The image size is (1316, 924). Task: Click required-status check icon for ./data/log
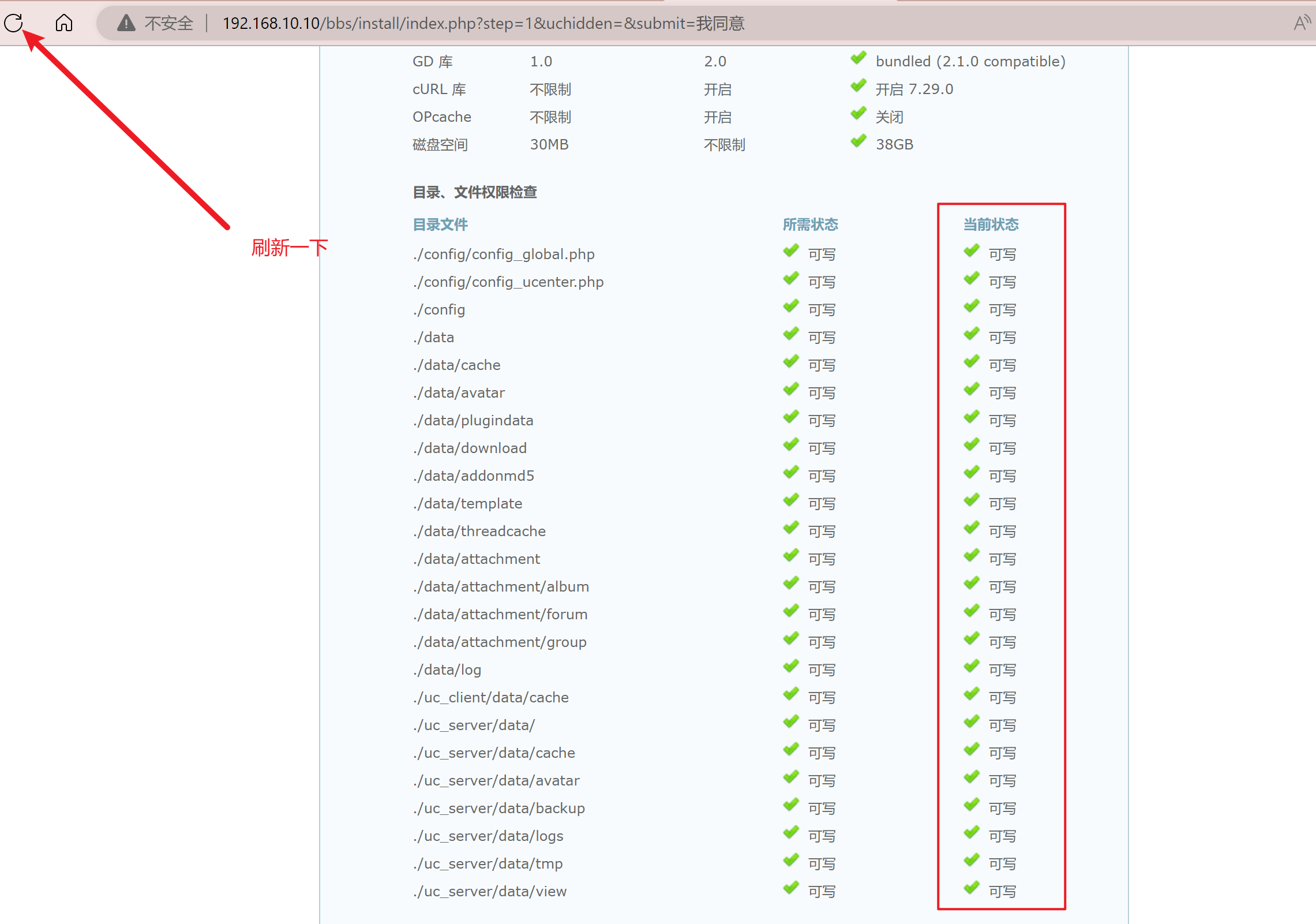pos(791,666)
